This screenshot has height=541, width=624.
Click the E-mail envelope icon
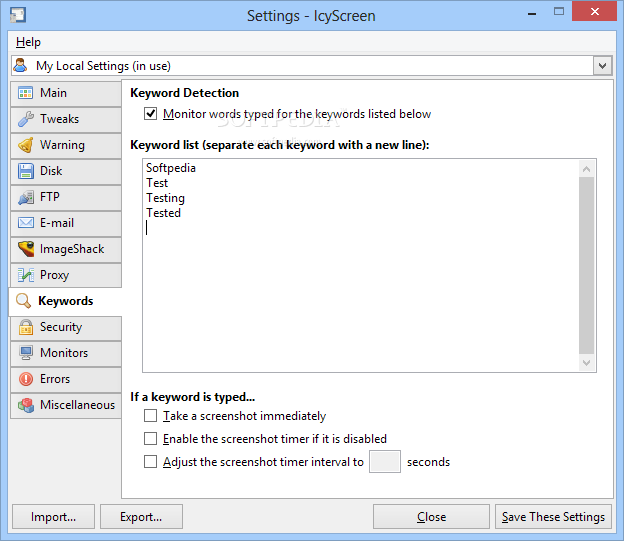(25, 223)
